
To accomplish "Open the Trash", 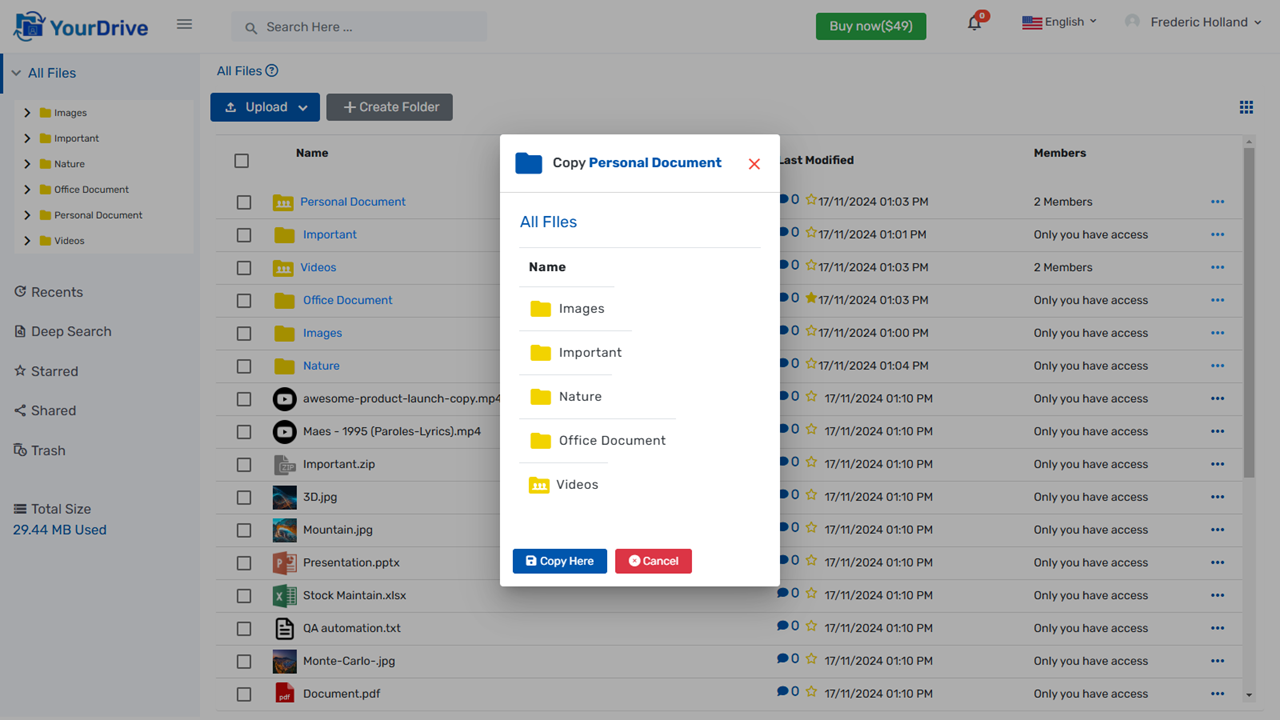I will (48, 450).
